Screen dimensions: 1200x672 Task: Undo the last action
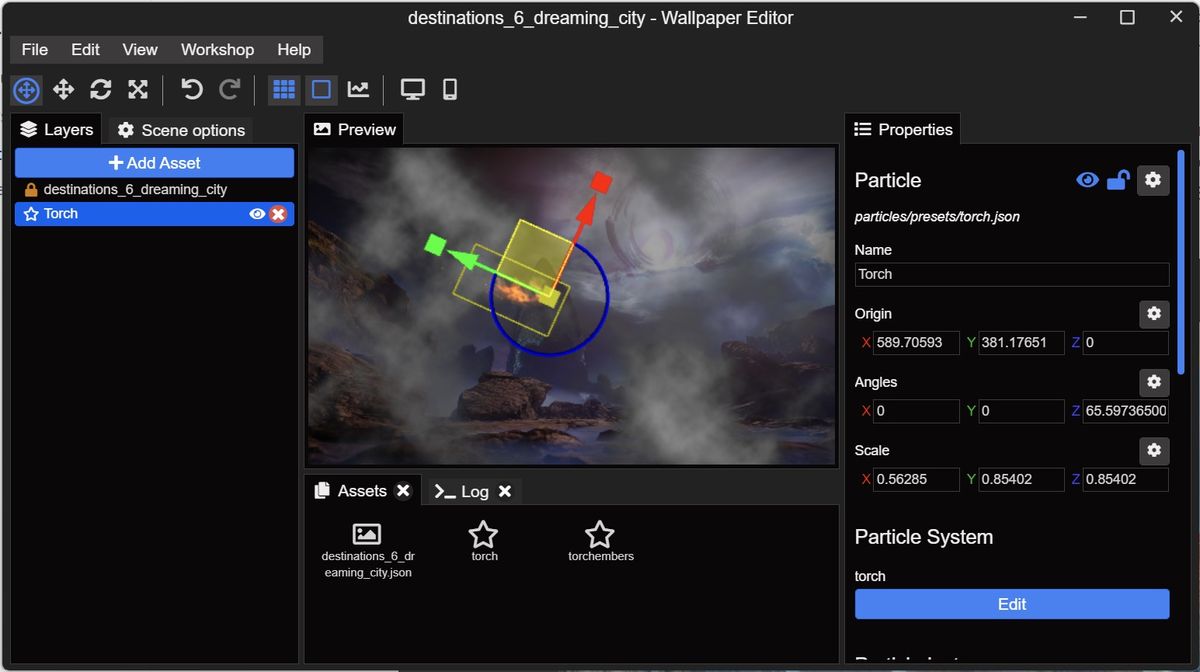190,89
